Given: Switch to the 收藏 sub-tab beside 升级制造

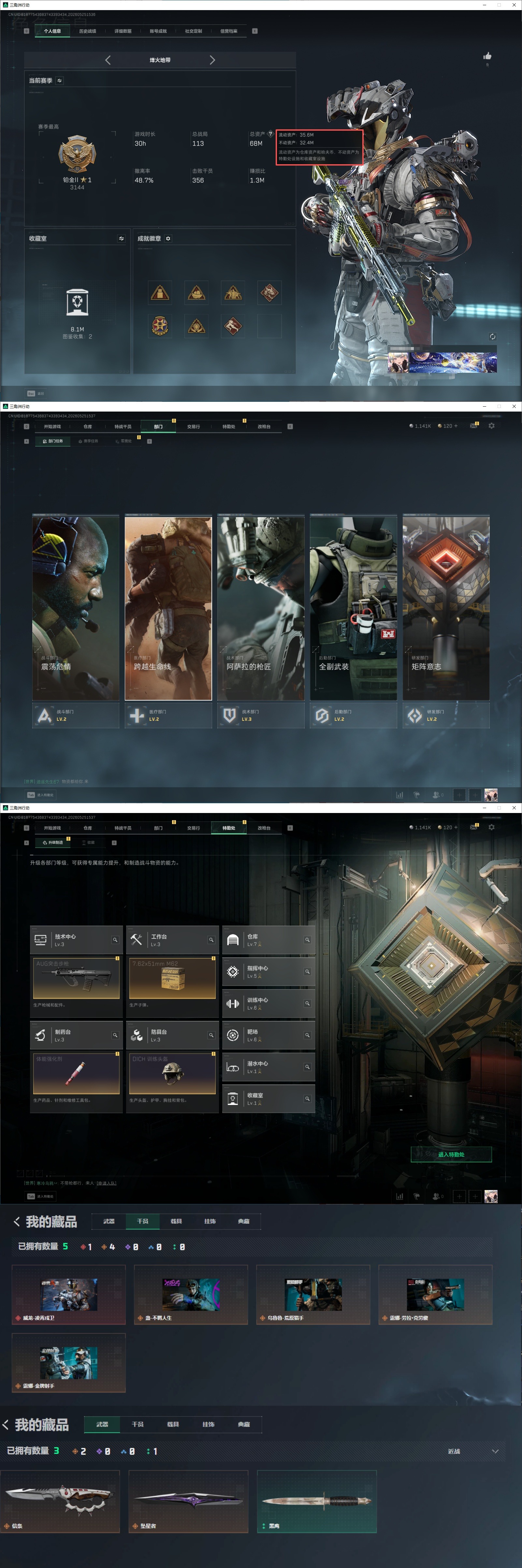Looking at the screenshot, I should tap(89, 842).
